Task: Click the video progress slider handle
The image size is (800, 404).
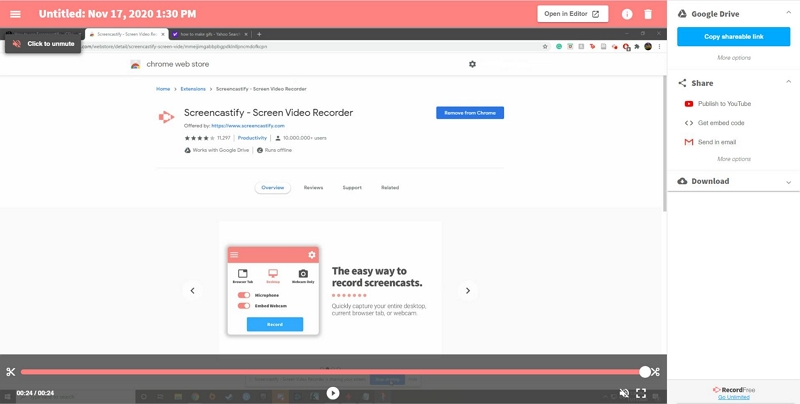Action: 645,372
